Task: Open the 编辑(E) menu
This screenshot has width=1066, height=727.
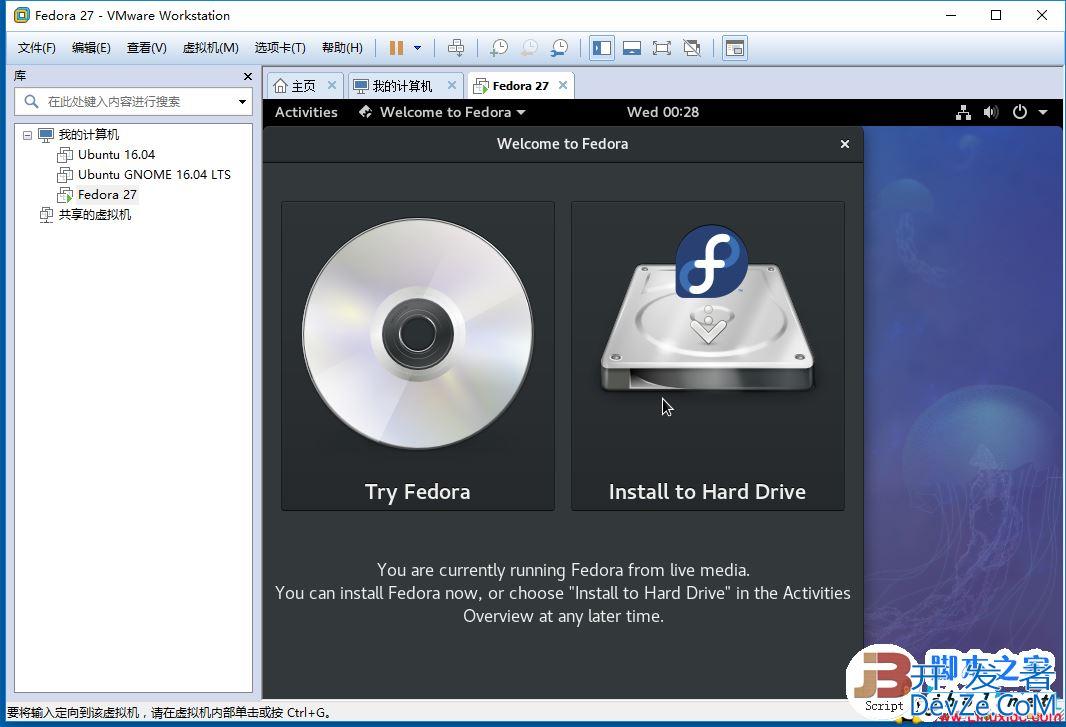Action: 91,48
